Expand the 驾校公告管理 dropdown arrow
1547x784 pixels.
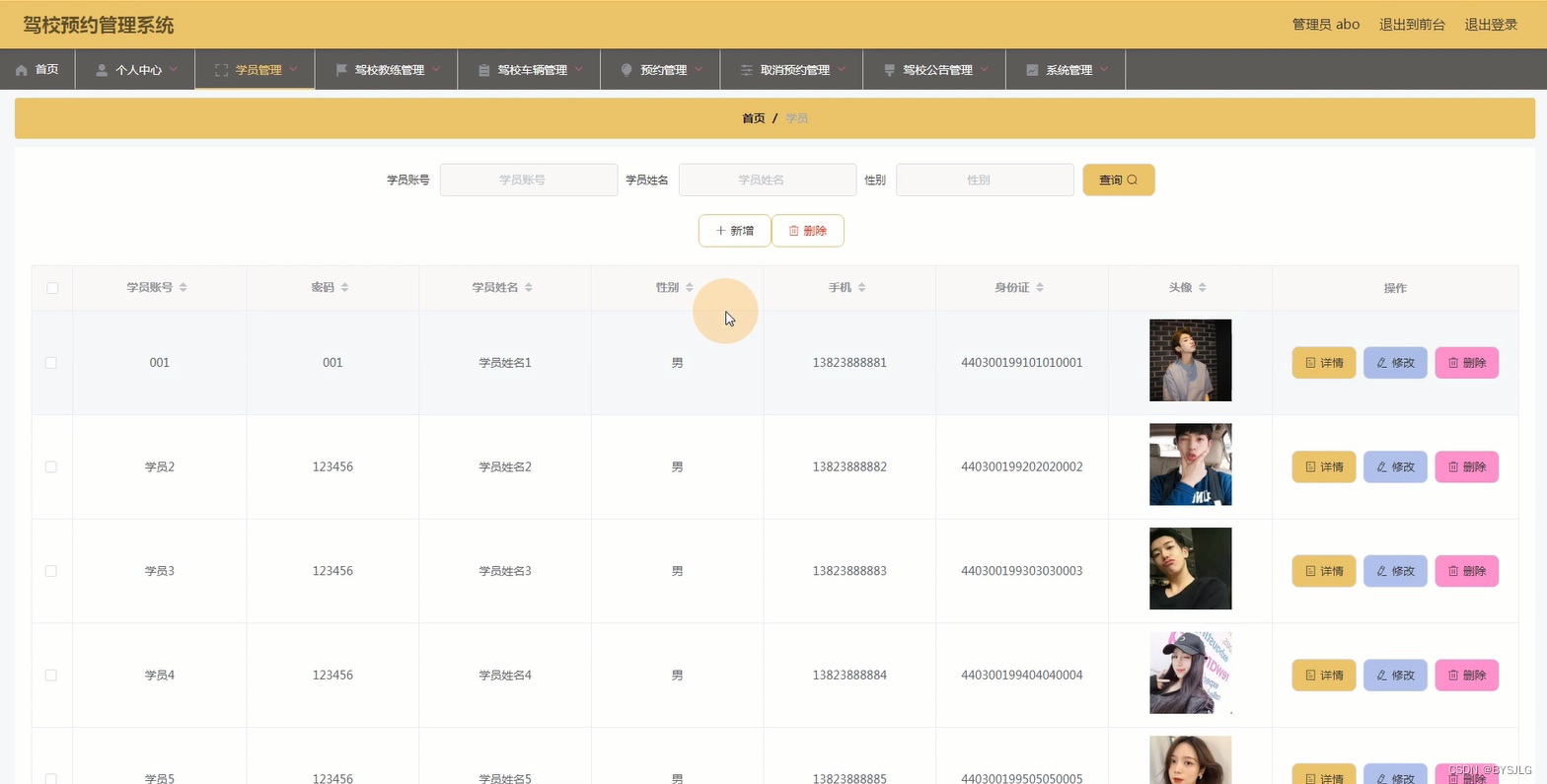pos(985,69)
